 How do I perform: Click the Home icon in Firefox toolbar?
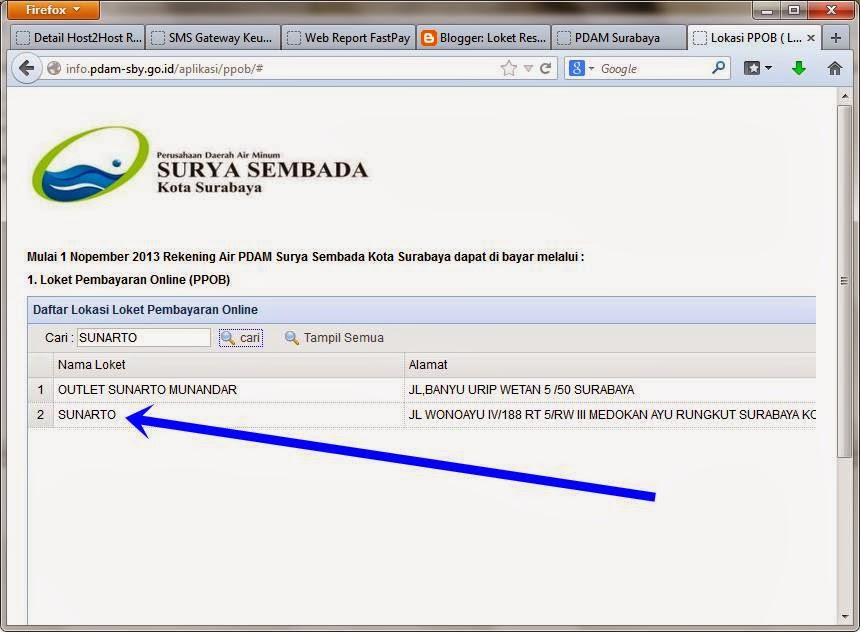coord(836,68)
